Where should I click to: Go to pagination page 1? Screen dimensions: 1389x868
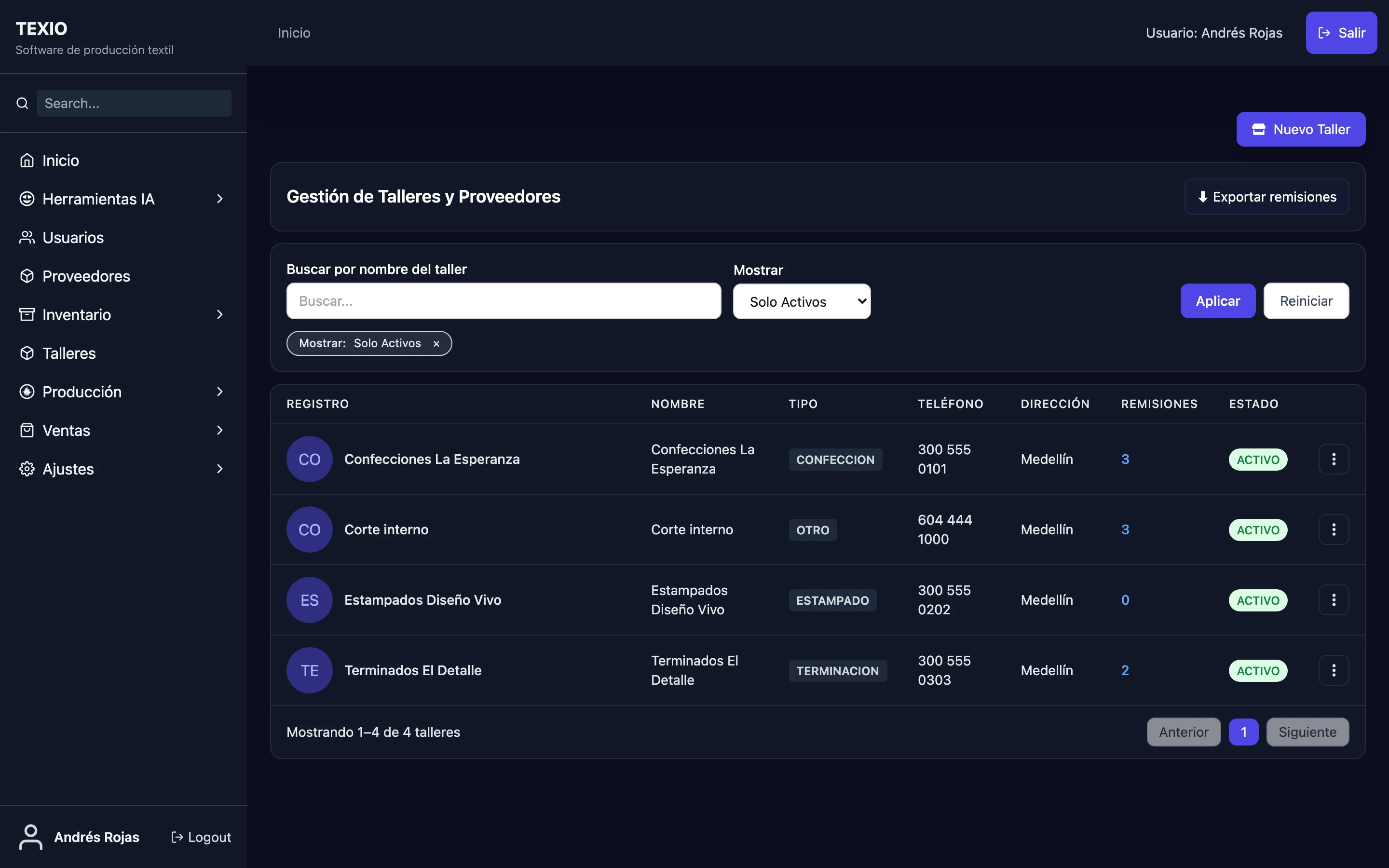pos(1243,732)
